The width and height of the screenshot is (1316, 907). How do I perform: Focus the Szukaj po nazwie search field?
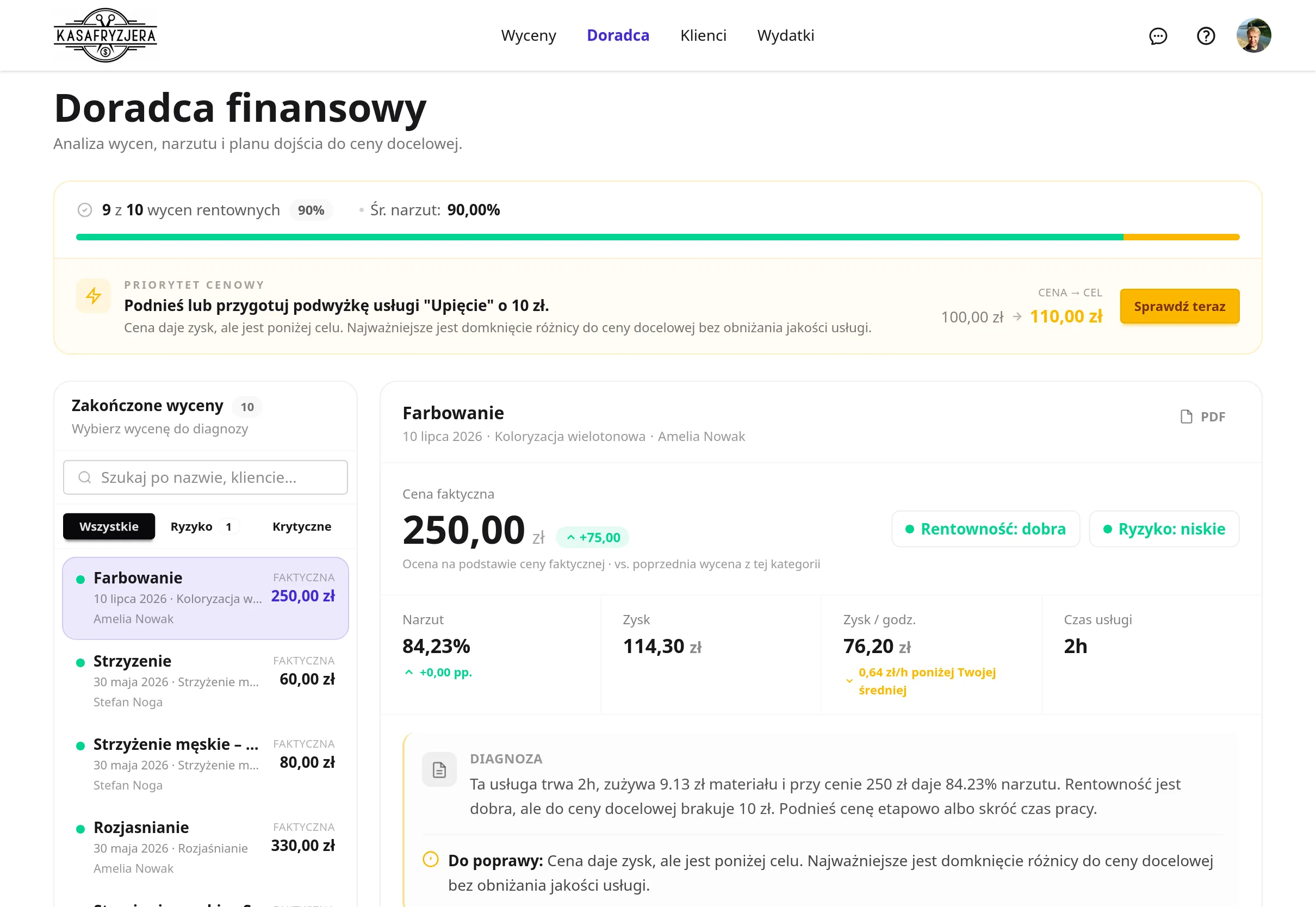(x=205, y=477)
